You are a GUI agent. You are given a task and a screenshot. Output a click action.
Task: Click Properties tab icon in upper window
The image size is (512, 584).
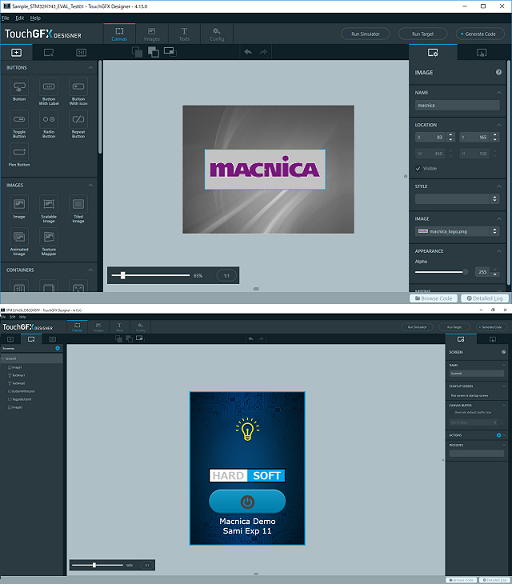coord(433,53)
